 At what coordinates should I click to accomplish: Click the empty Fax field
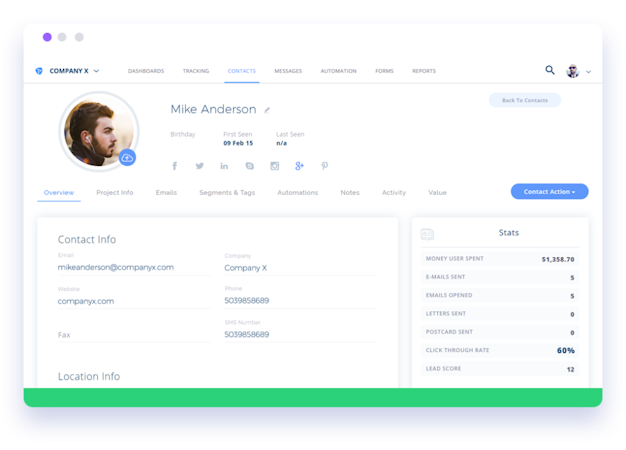pyautogui.click(x=134, y=335)
